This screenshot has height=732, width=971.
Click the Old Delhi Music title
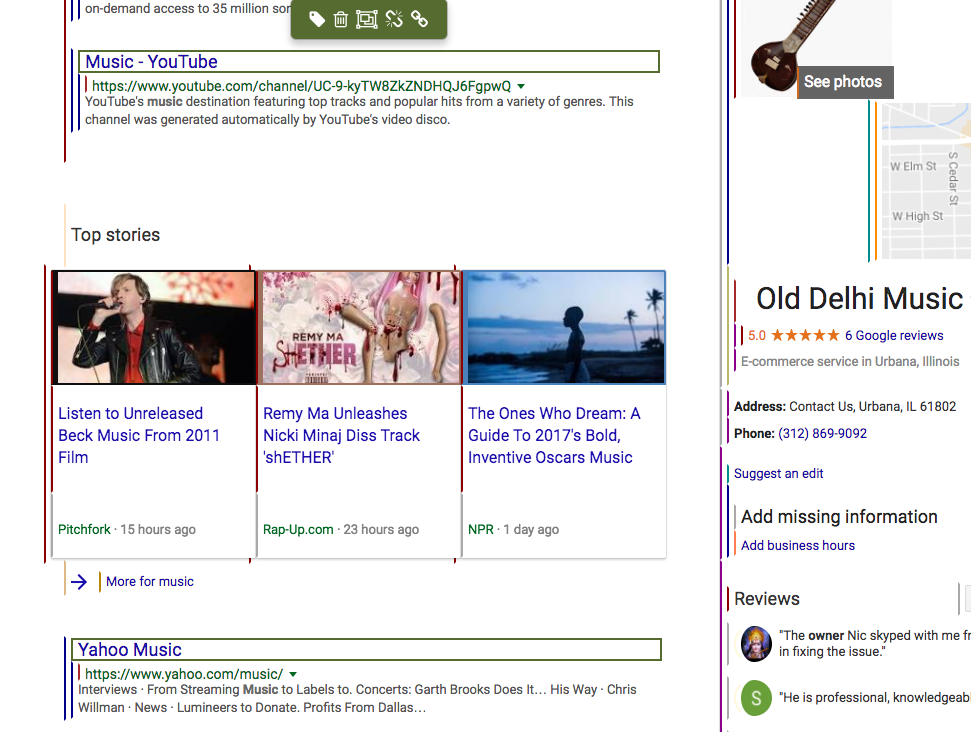click(x=860, y=298)
